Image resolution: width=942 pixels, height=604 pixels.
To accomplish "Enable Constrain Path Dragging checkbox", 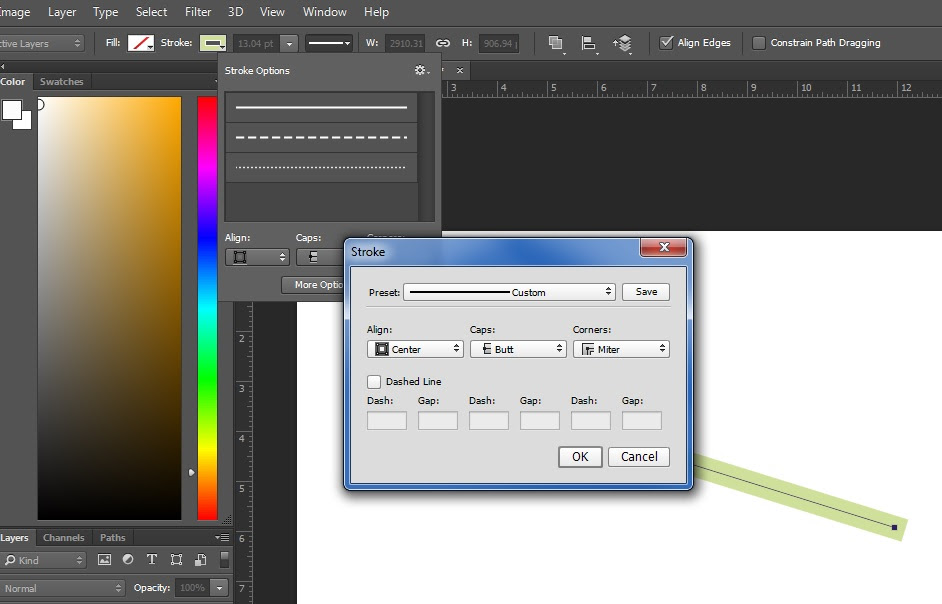I will coord(759,43).
